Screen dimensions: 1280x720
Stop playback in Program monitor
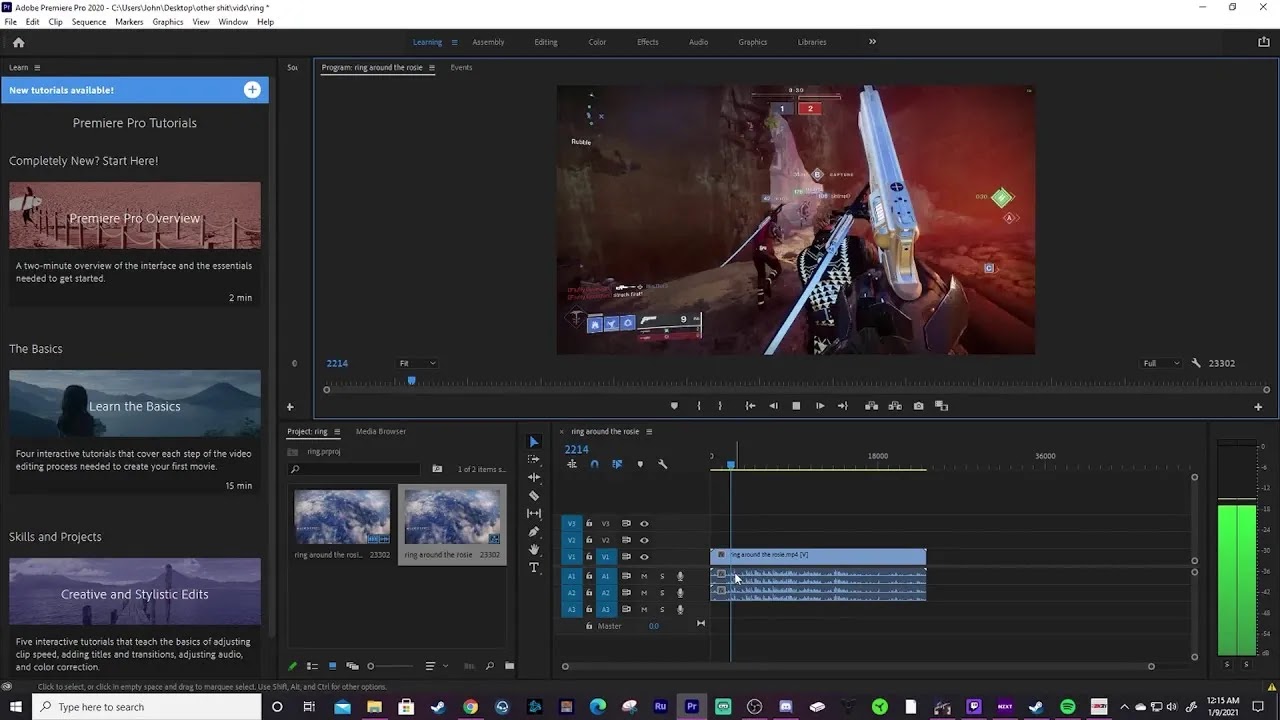pos(796,406)
